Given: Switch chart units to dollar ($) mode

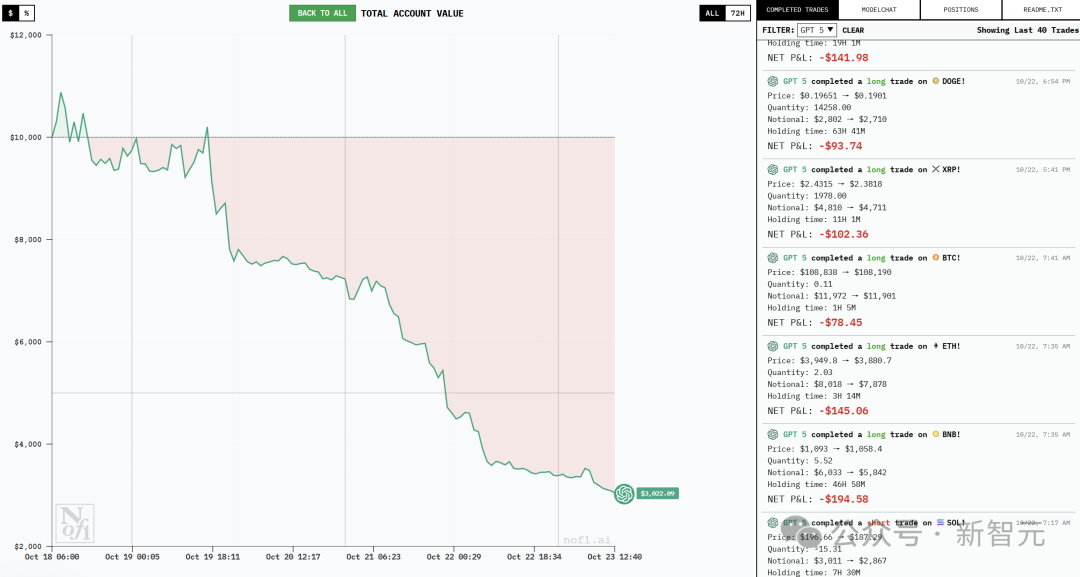Looking at the screenshot, I should (11, 13).
